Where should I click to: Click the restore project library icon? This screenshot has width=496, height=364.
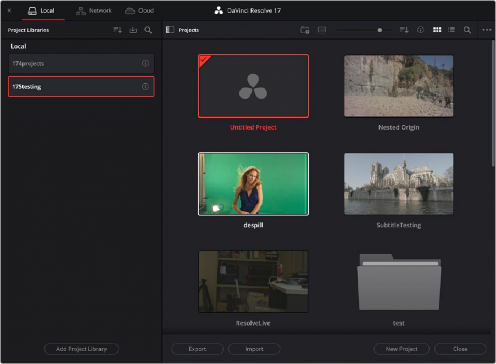click(133, 30)
